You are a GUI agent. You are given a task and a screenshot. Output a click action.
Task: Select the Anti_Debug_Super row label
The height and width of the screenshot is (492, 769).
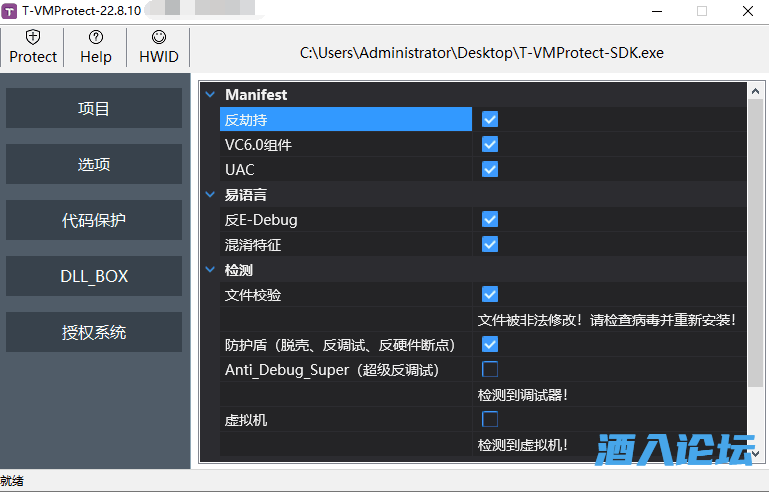(346, 369)
